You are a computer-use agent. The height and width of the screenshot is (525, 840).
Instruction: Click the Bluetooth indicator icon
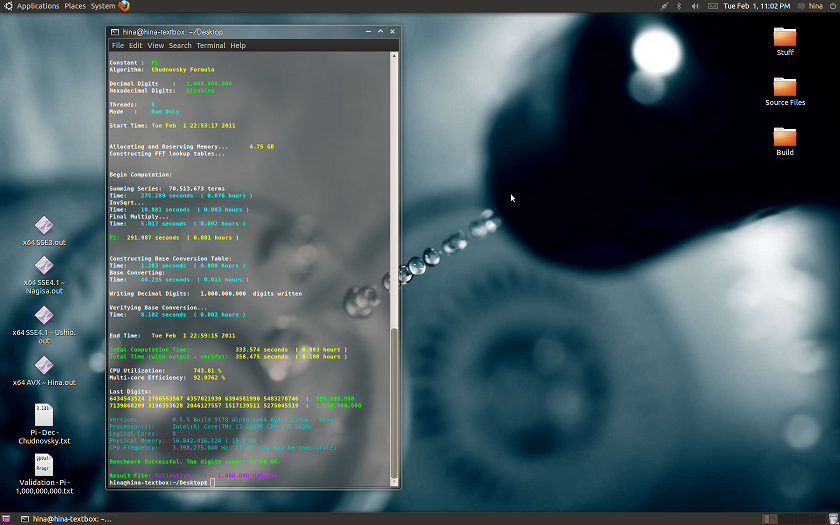(679, 6)
